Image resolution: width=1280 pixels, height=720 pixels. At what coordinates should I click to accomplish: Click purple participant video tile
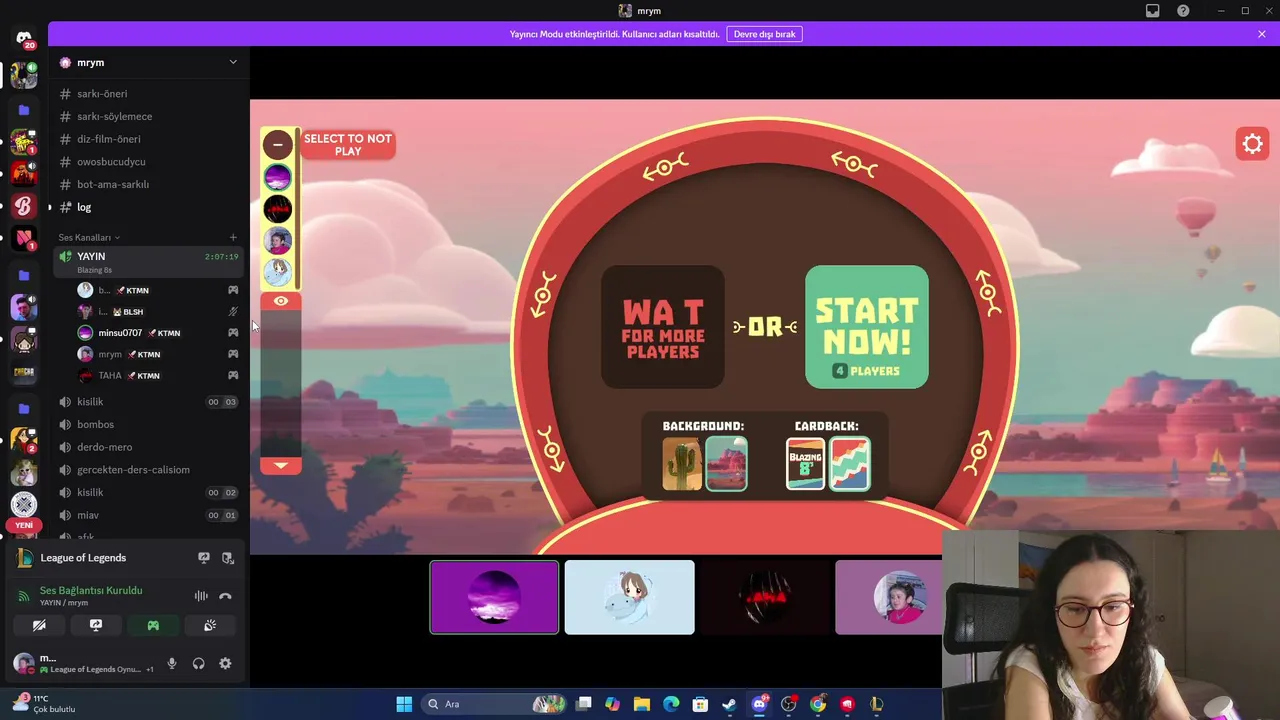coord(494,597)
